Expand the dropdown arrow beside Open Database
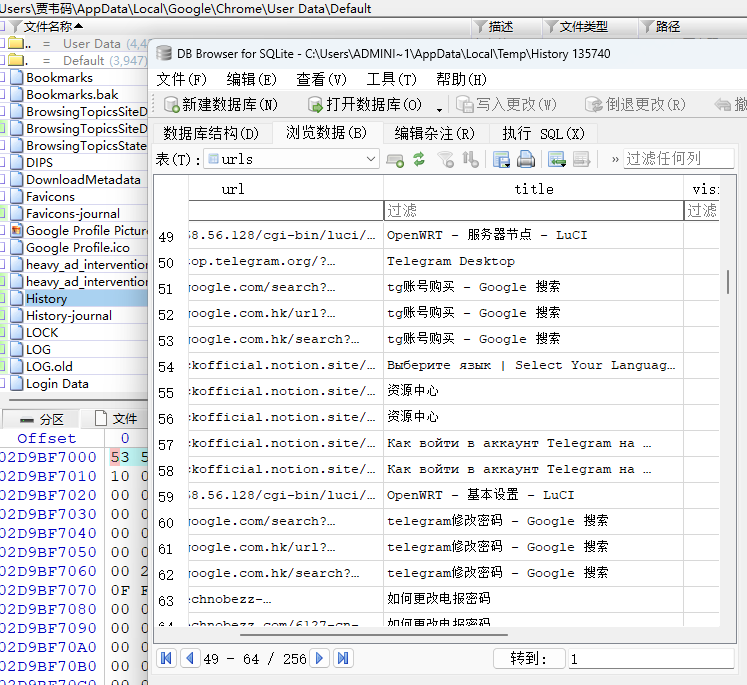Image resolution: width=747 pixels, height=685 pixels. [x=439, y=108]
